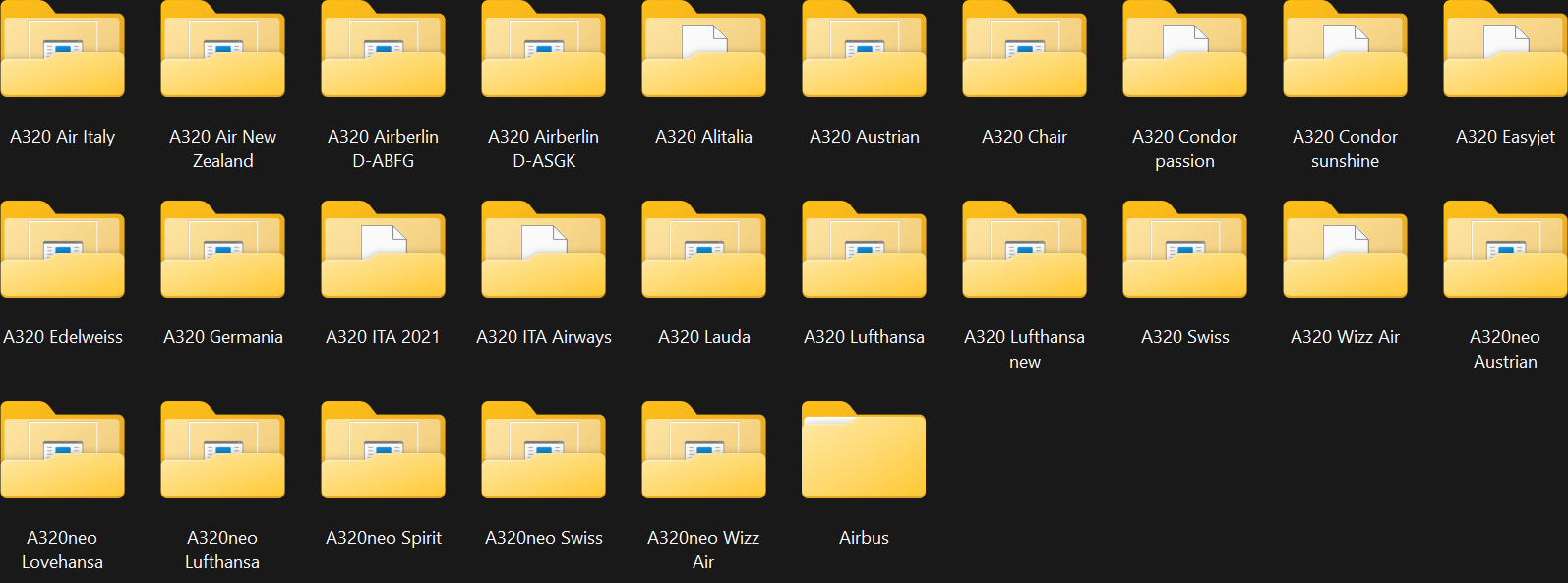Select the A320 Condor sunshine folder icon
1568x583 pixels.
point(1346,49)
